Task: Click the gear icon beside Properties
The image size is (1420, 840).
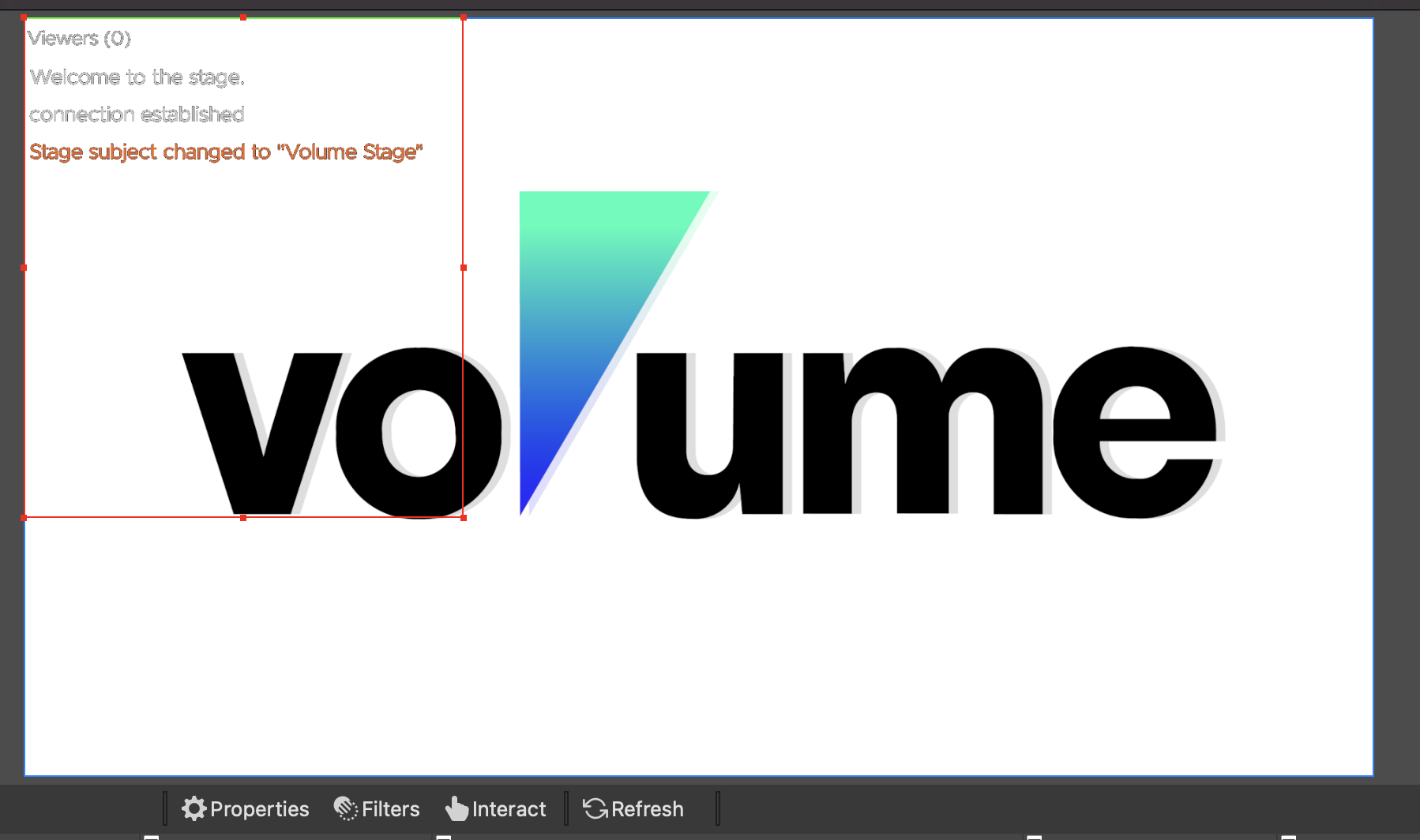Action: pyautogui.click(x=193, y=808)
